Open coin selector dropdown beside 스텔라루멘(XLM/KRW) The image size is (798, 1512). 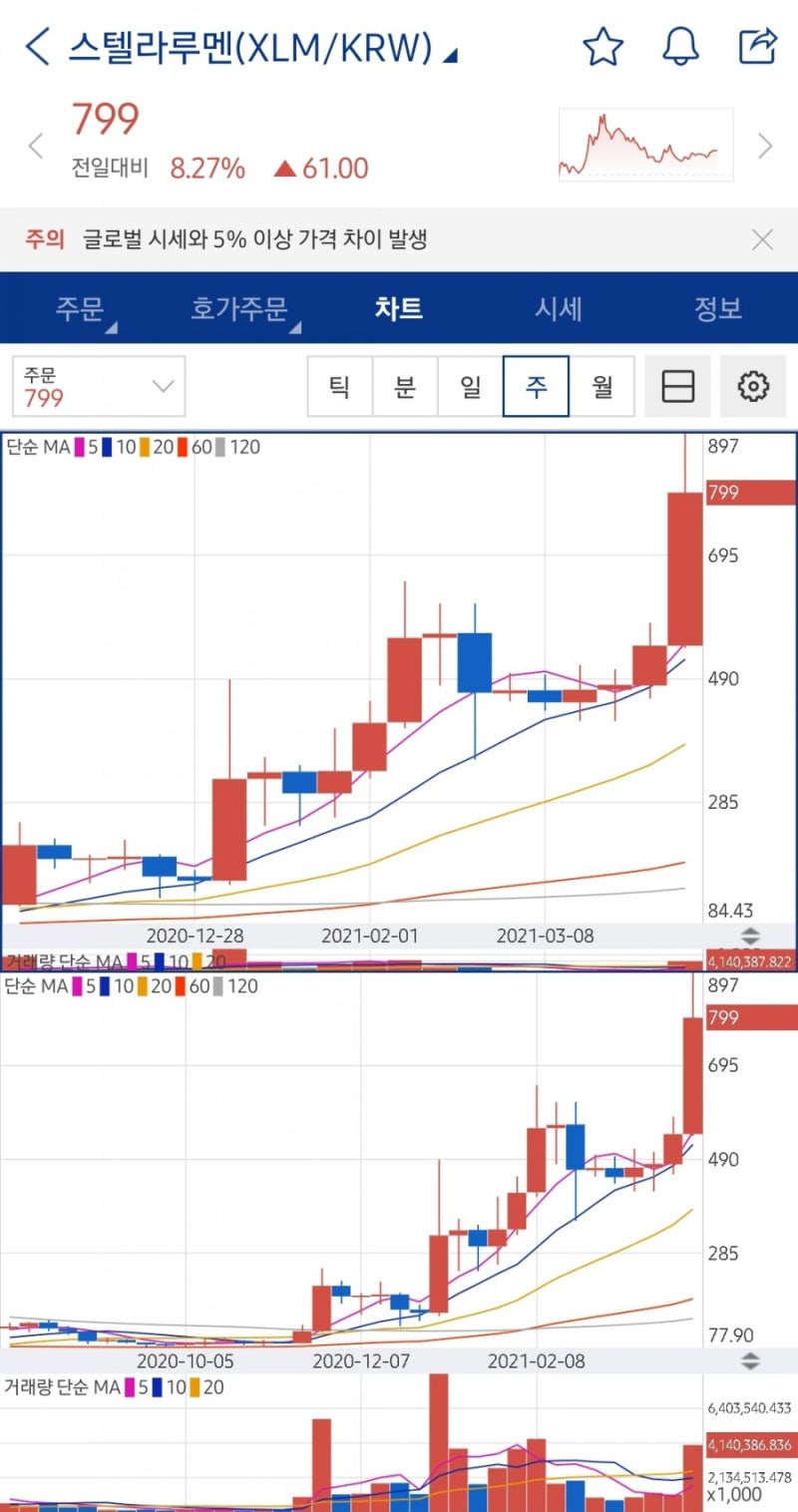click(x=450, y=55)
